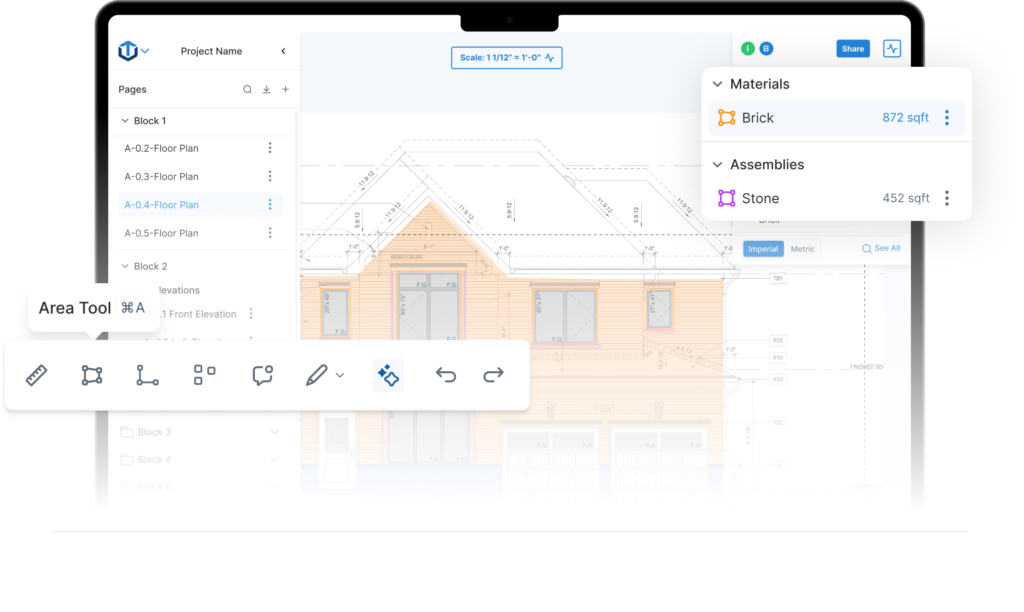This screenshot has width=1024, height=612.
Task: Open the A-0.2-Floor Plan page
Action: pyautogui.click(x=161, y=149)
